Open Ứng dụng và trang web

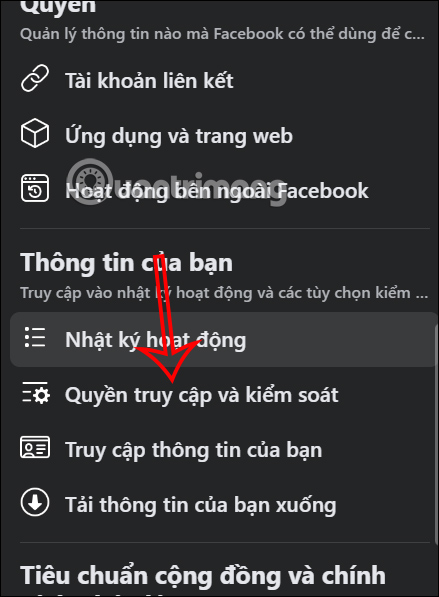179,136
